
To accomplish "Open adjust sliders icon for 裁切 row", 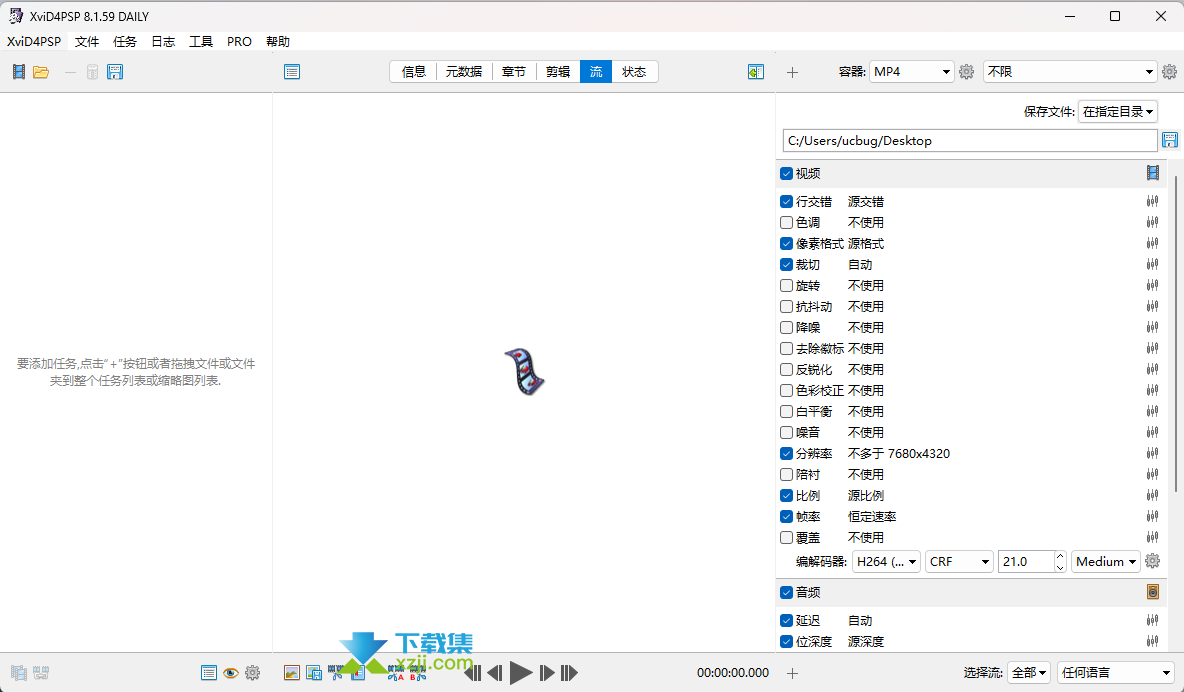I will (1152, 264).
